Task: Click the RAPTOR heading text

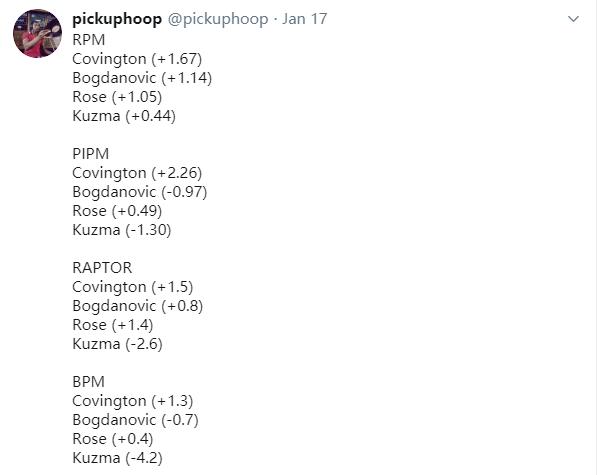Action: (102, 267)
